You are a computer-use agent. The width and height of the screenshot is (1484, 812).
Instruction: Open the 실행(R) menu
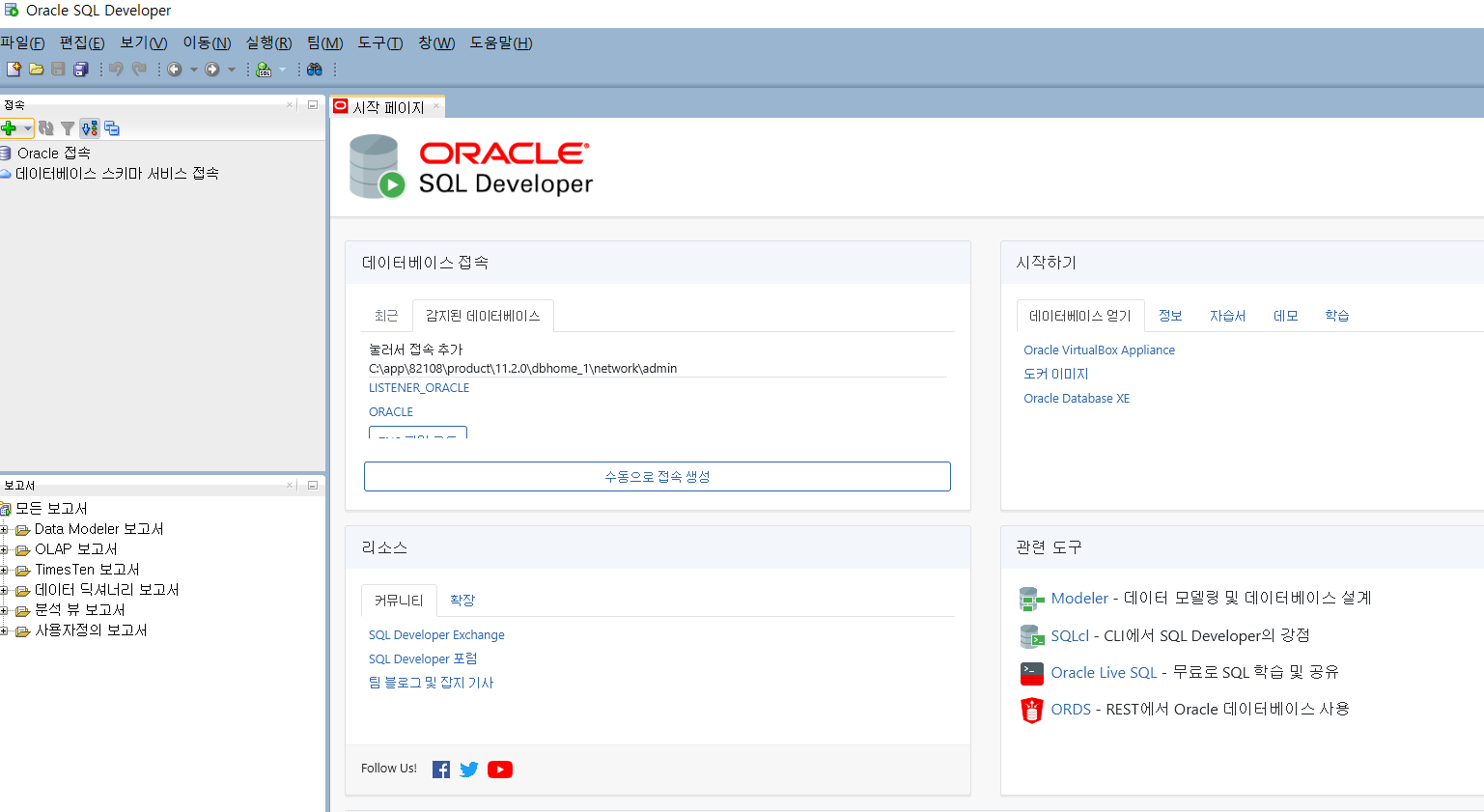coord(268,42)
